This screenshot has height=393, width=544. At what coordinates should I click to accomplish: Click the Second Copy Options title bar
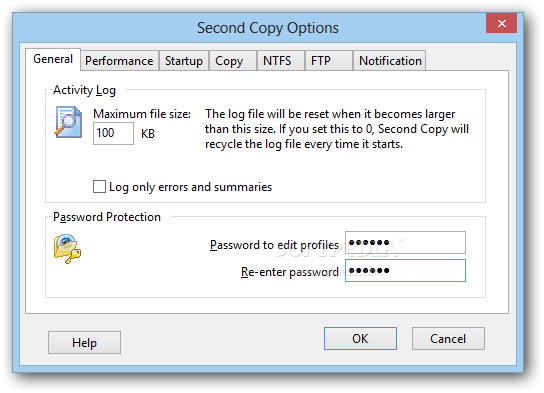coord(267,28)
